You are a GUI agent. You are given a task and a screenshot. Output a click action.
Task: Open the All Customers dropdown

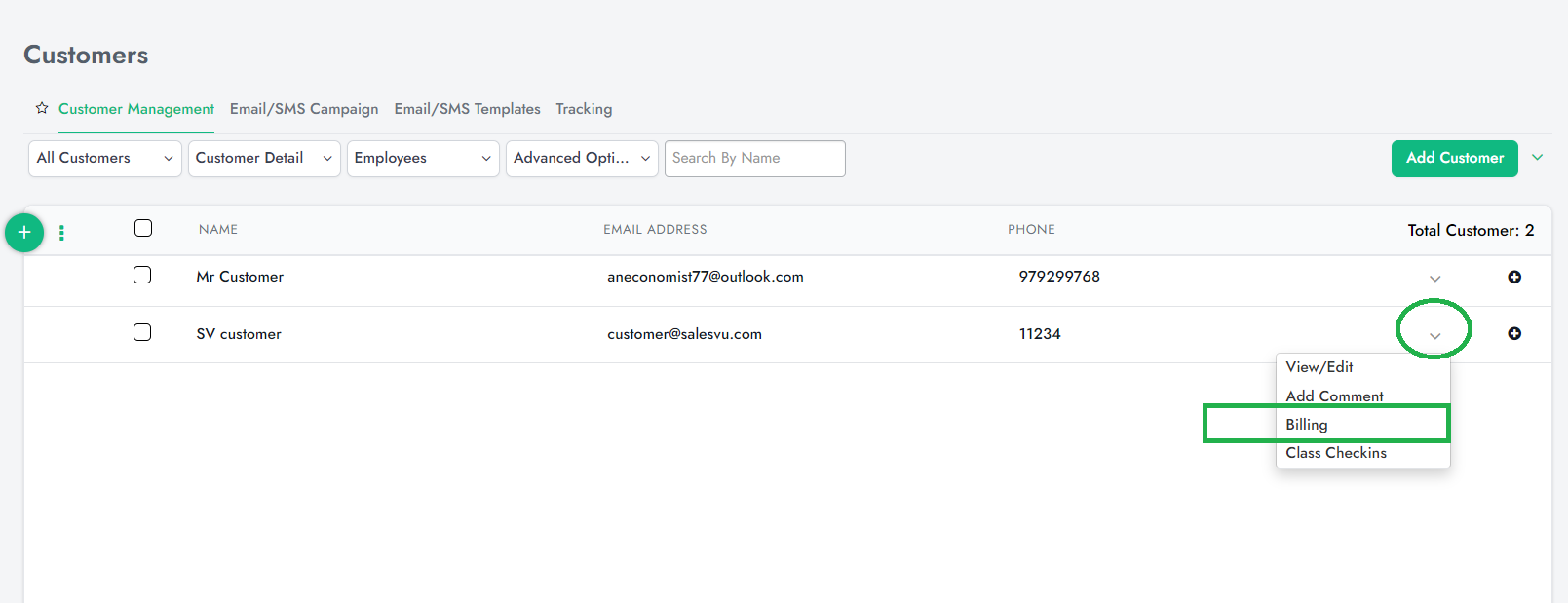tap(105, 159)
